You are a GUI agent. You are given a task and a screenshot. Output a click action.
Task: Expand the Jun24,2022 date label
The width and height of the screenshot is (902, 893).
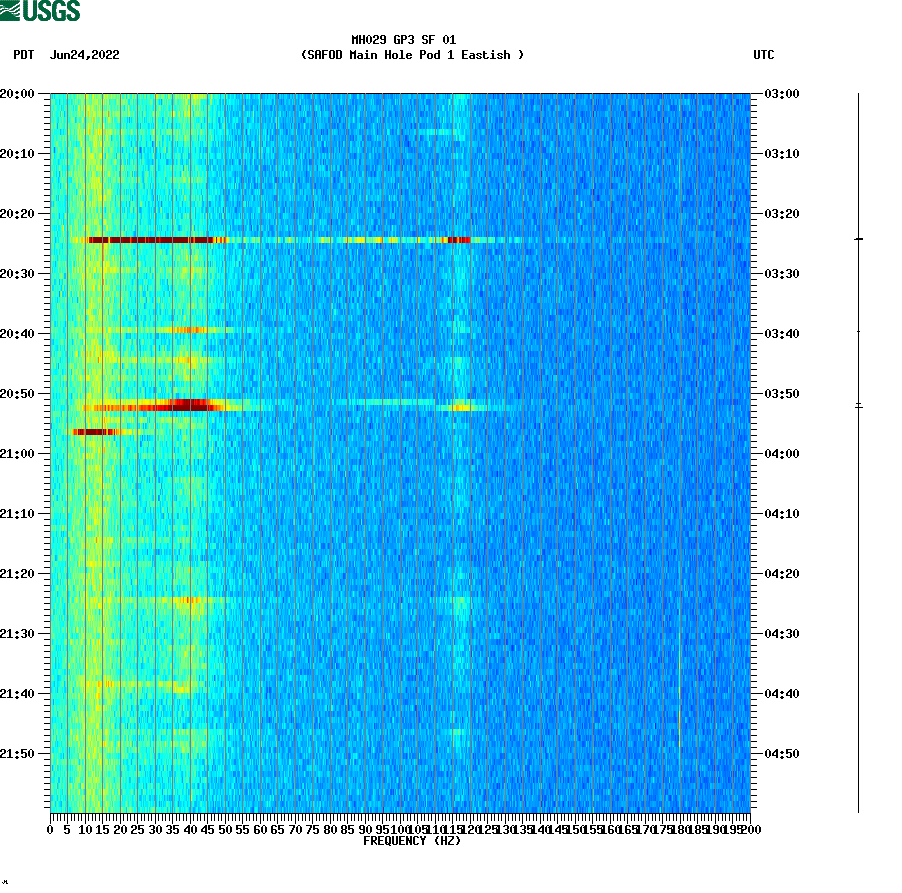pyautogui.click(x=85, y=56)
